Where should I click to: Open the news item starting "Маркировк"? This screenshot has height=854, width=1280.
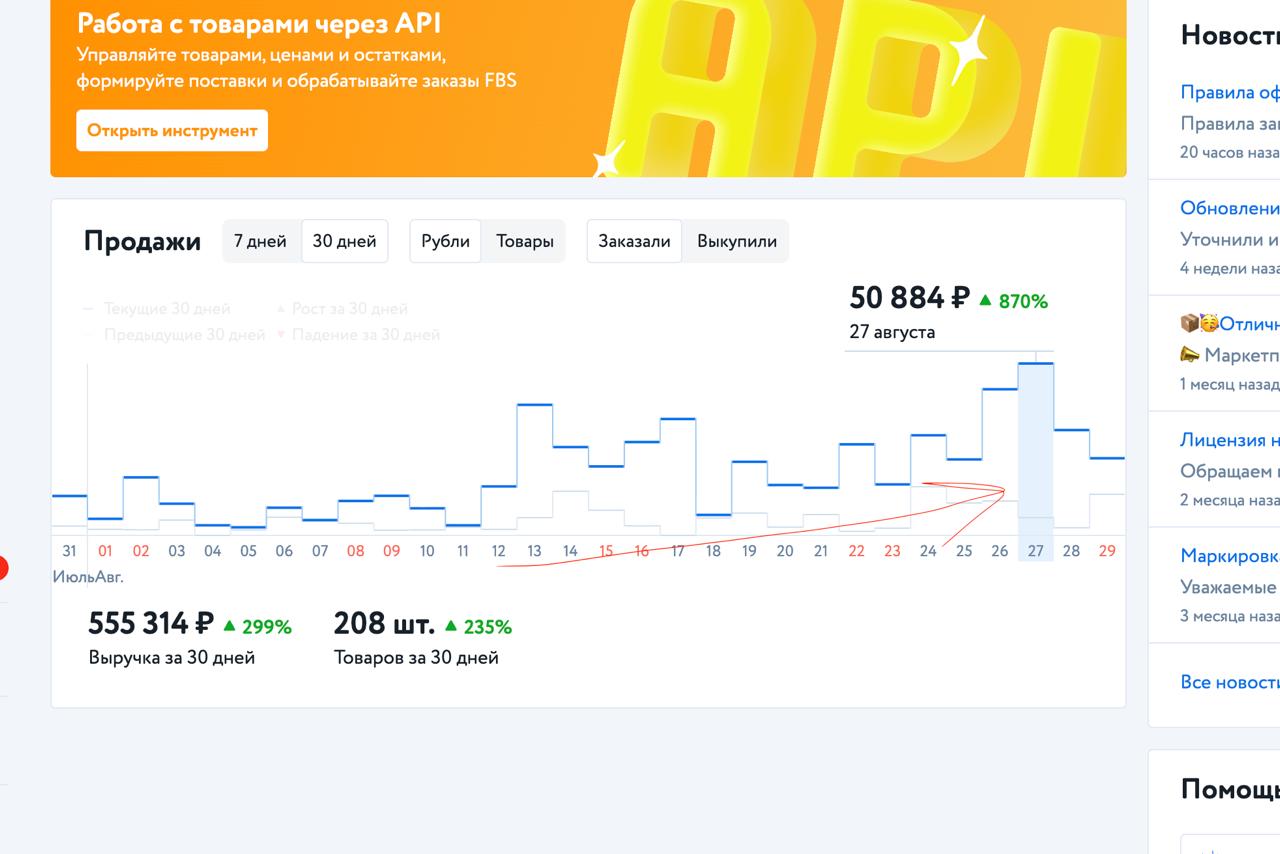pyautogui.click(x=1230, y=556)
